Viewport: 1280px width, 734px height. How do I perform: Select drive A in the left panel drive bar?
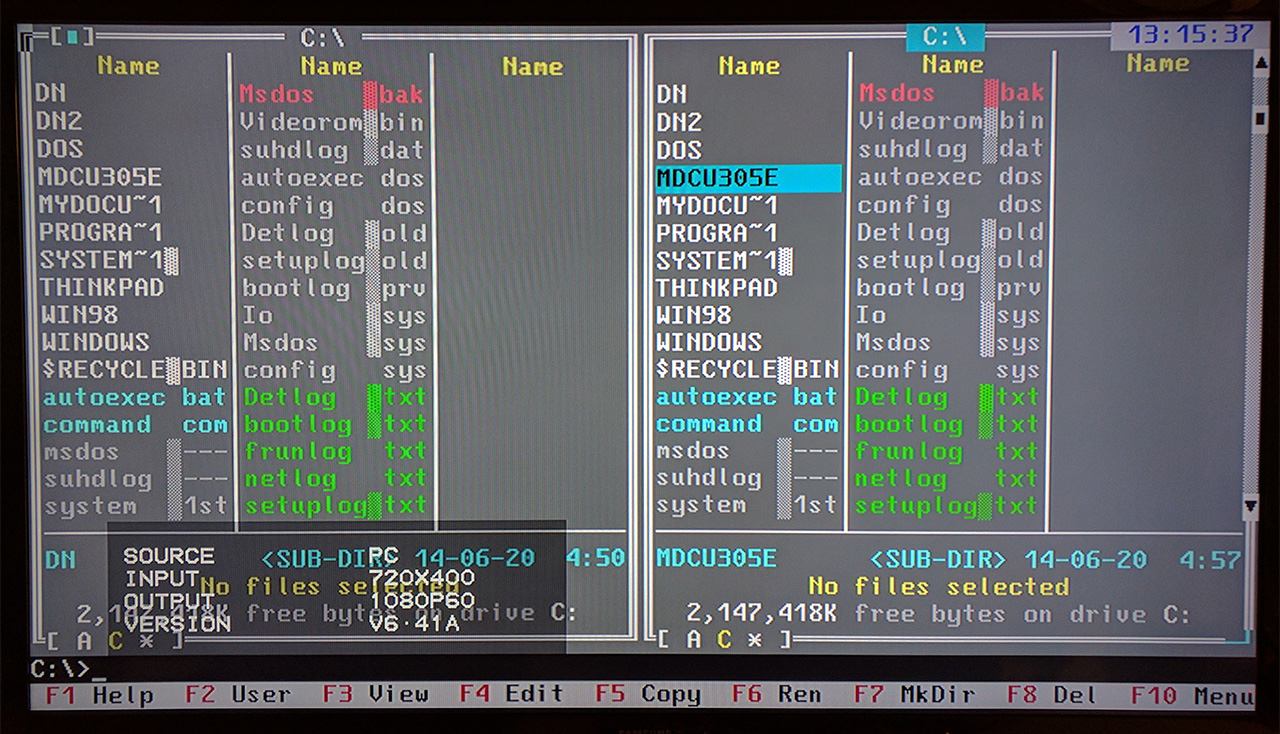pos(84,640)
